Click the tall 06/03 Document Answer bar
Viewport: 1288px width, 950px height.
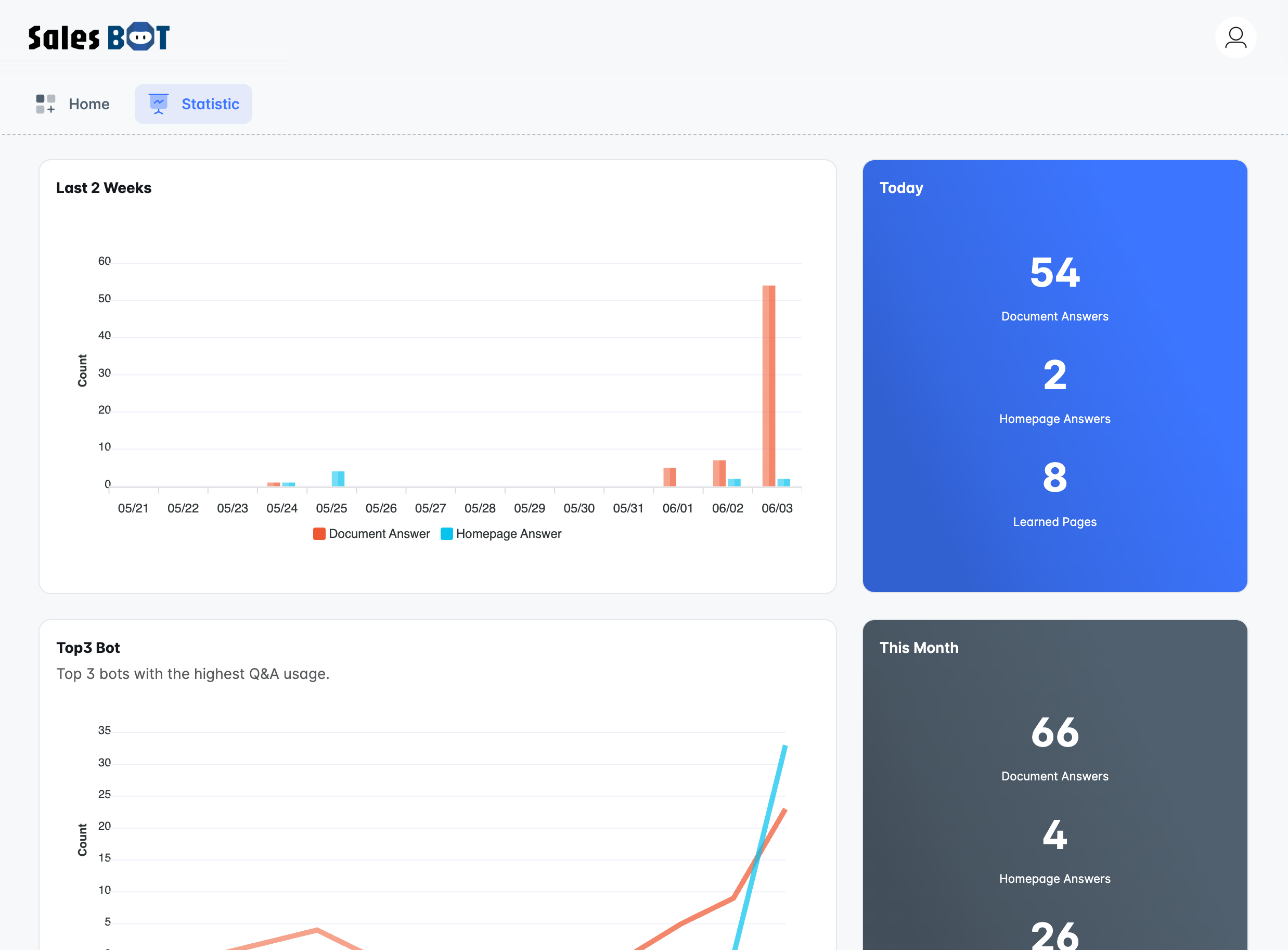click(x=769, y=386)
